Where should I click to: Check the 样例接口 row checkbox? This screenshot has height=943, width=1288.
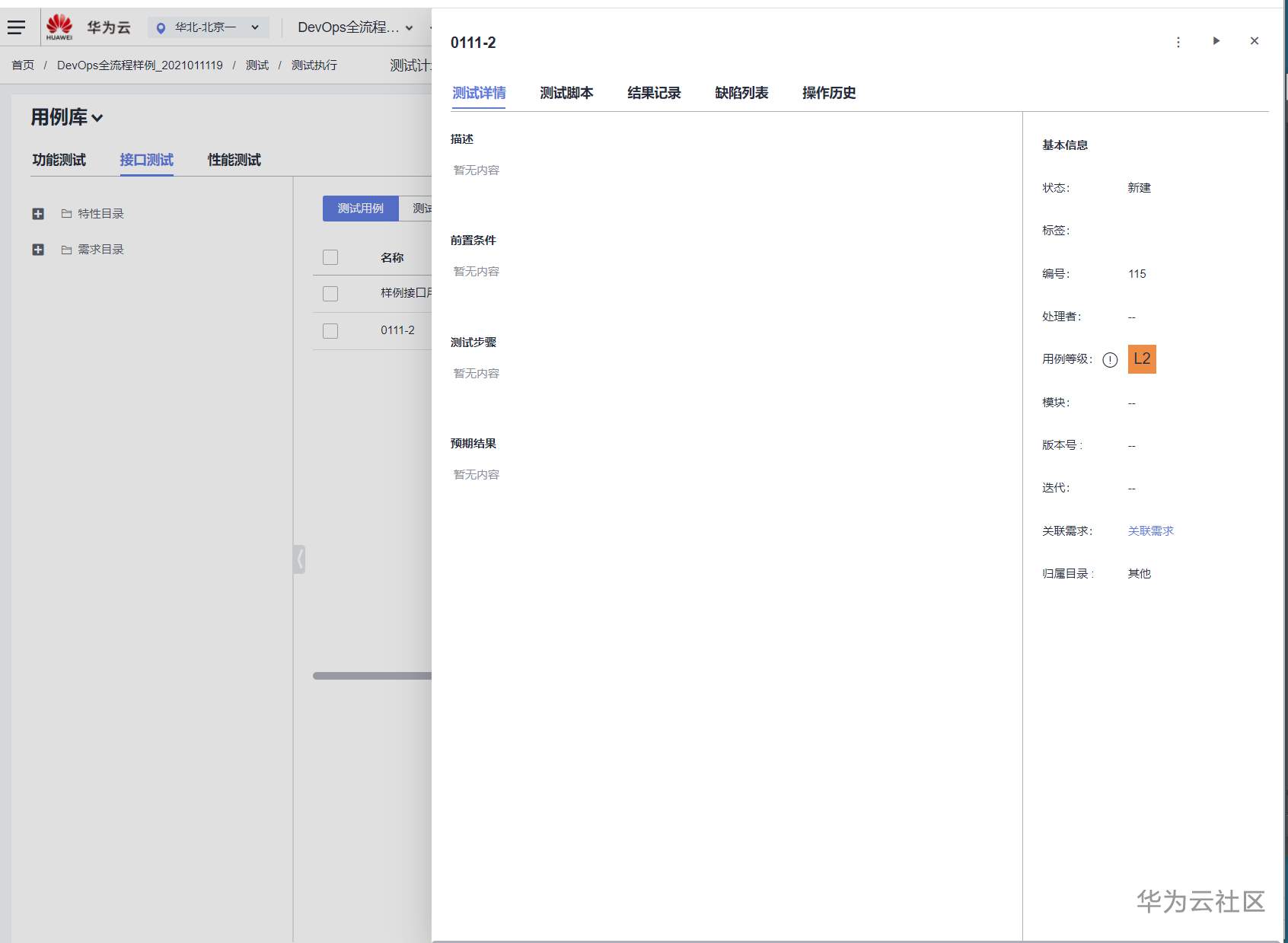click(x=330, y=294)
